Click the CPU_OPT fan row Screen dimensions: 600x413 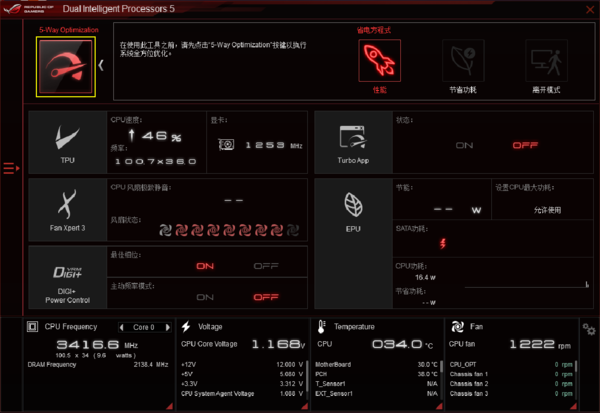pos(511,365)
